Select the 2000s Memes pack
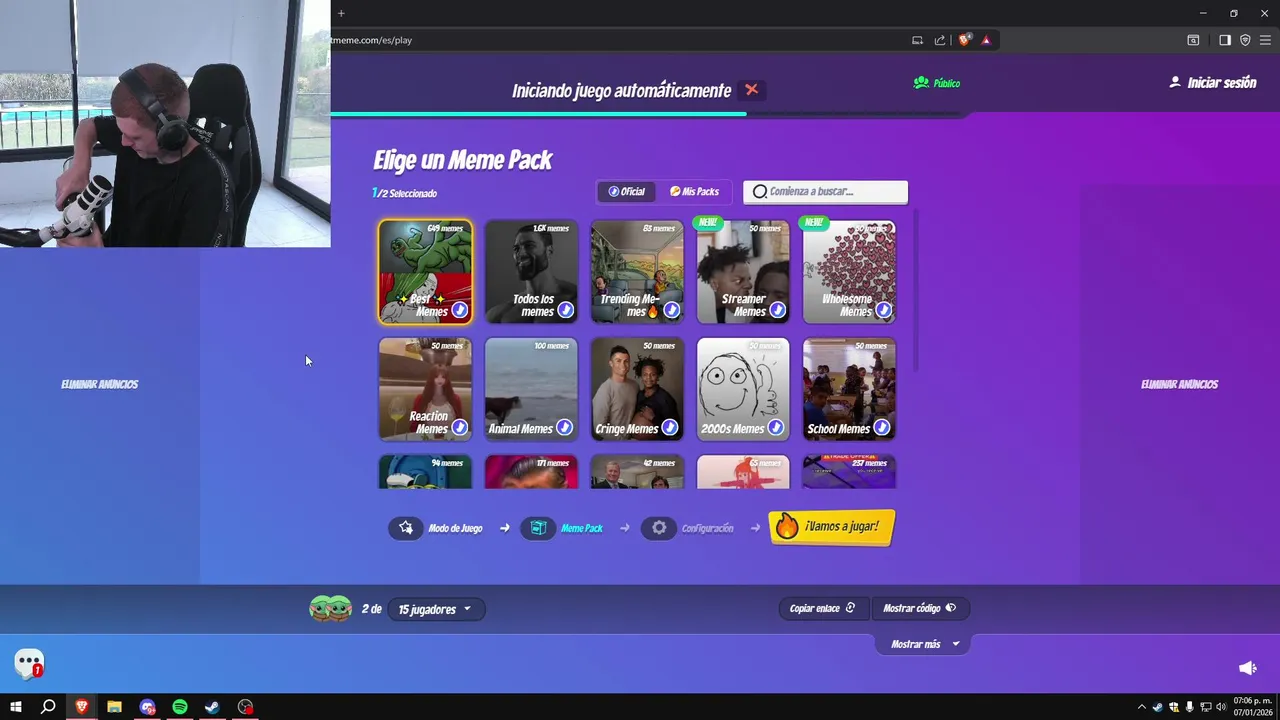The image size is (1280, 720). (743, 389)
